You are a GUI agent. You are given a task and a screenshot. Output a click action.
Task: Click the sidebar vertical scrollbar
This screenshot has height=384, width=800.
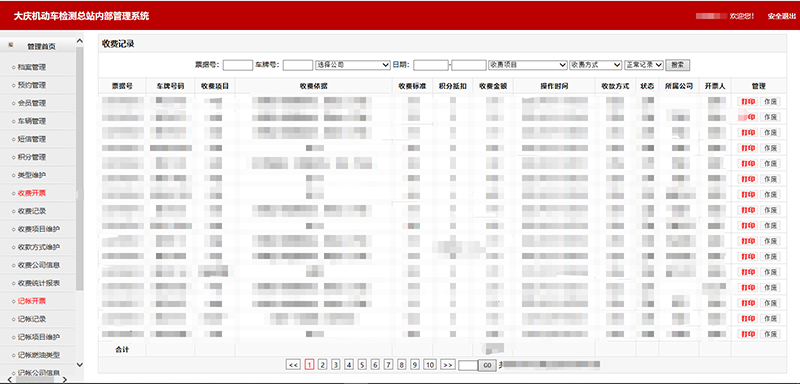tap(80, 168)
